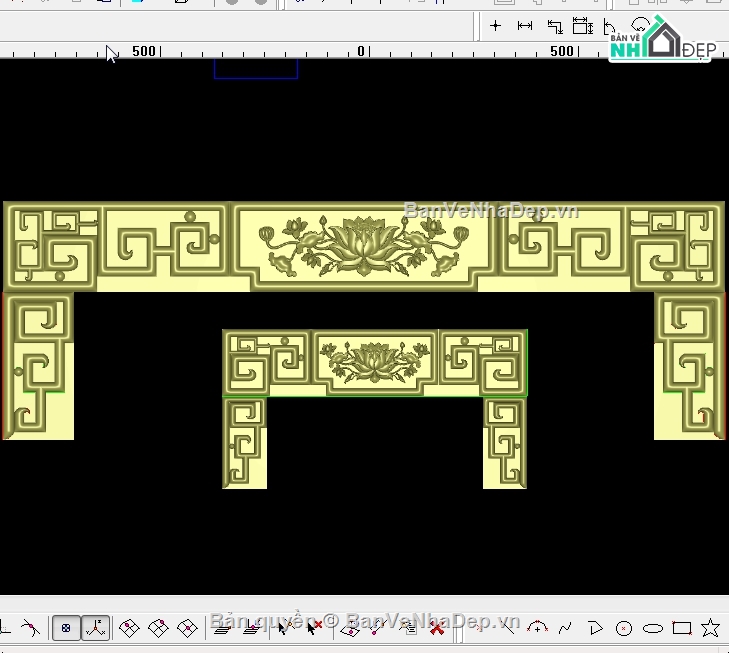Click the horizontal ruler at the 0 mark
The image size is (729, 653).
(x=361, y=51)
